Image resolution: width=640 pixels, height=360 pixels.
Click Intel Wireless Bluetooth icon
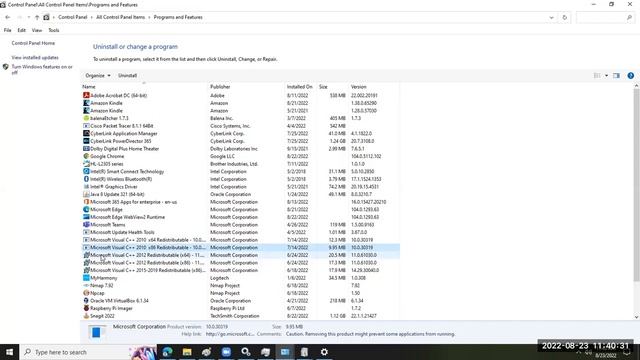pos(86,179)
